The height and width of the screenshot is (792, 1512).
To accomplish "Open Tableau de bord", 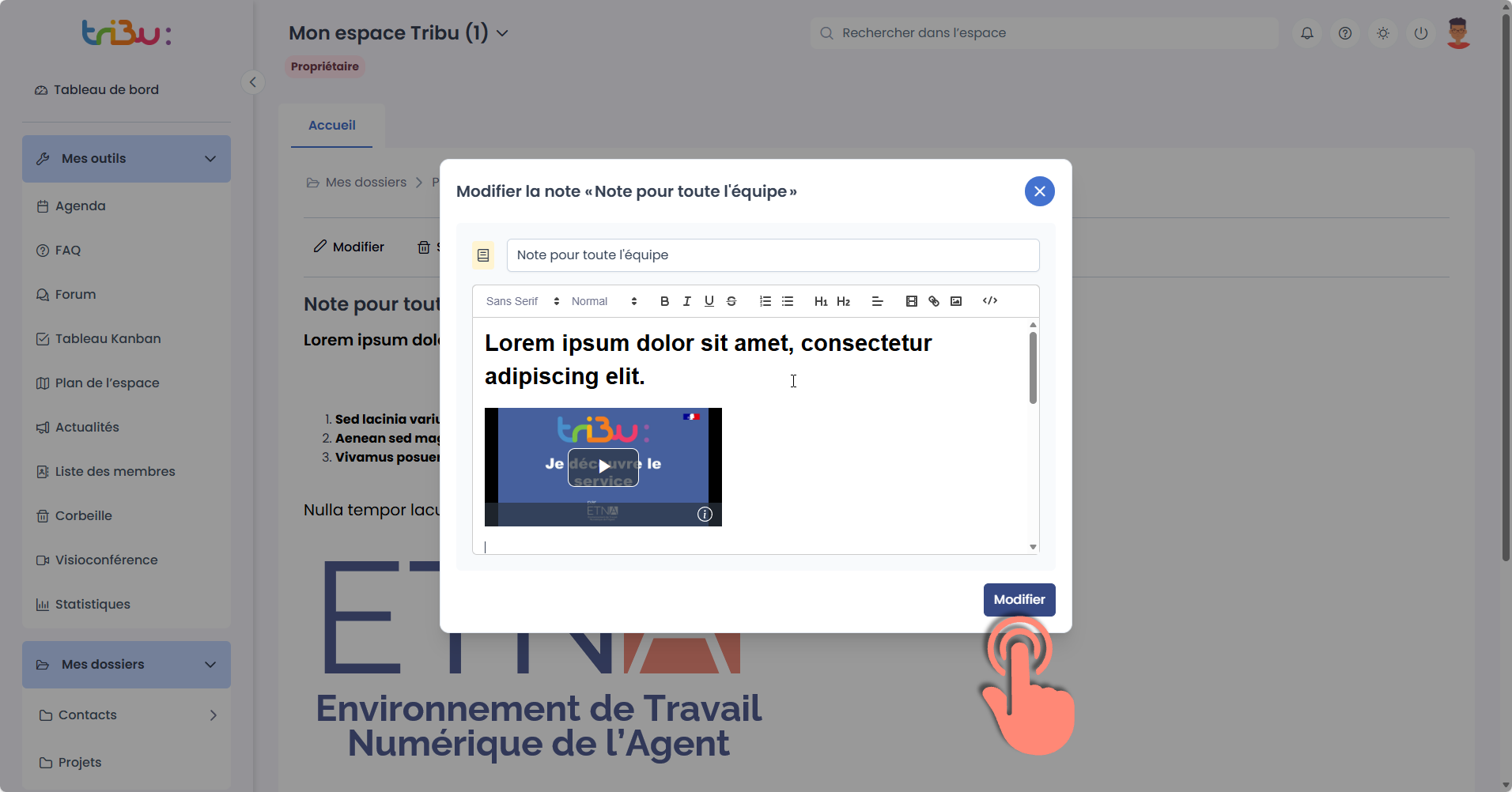I will click(96, 90).
